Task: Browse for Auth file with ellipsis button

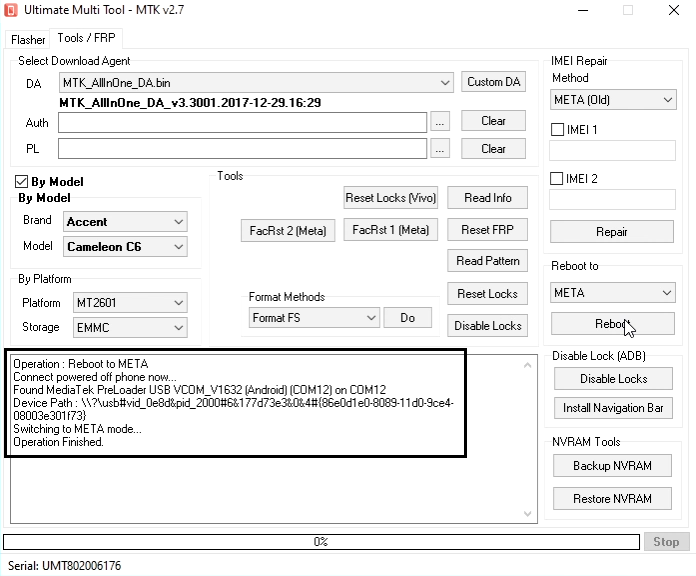Action: [439, 122]
